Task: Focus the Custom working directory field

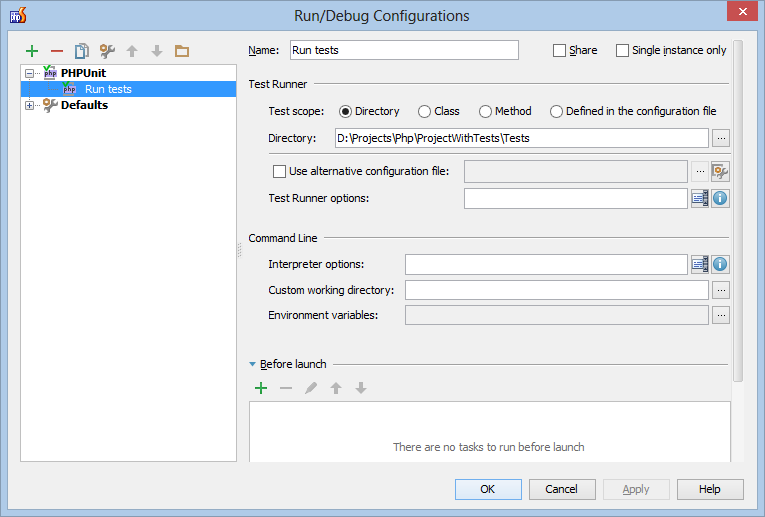Action: point(557,290)
